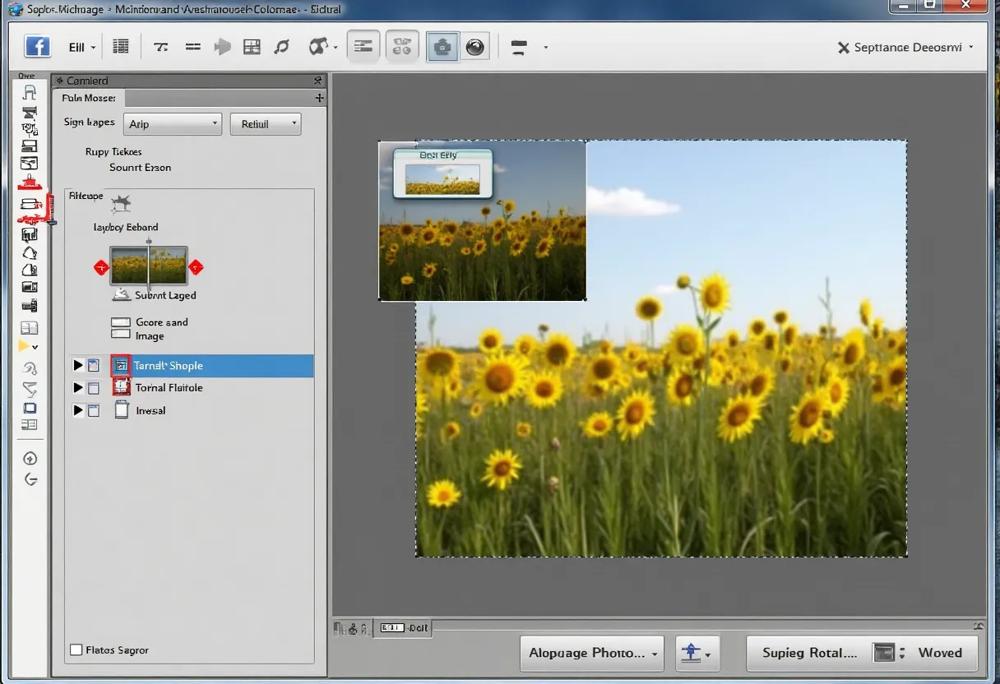Click the Sounrt Erson label

(x=140, y=168)
